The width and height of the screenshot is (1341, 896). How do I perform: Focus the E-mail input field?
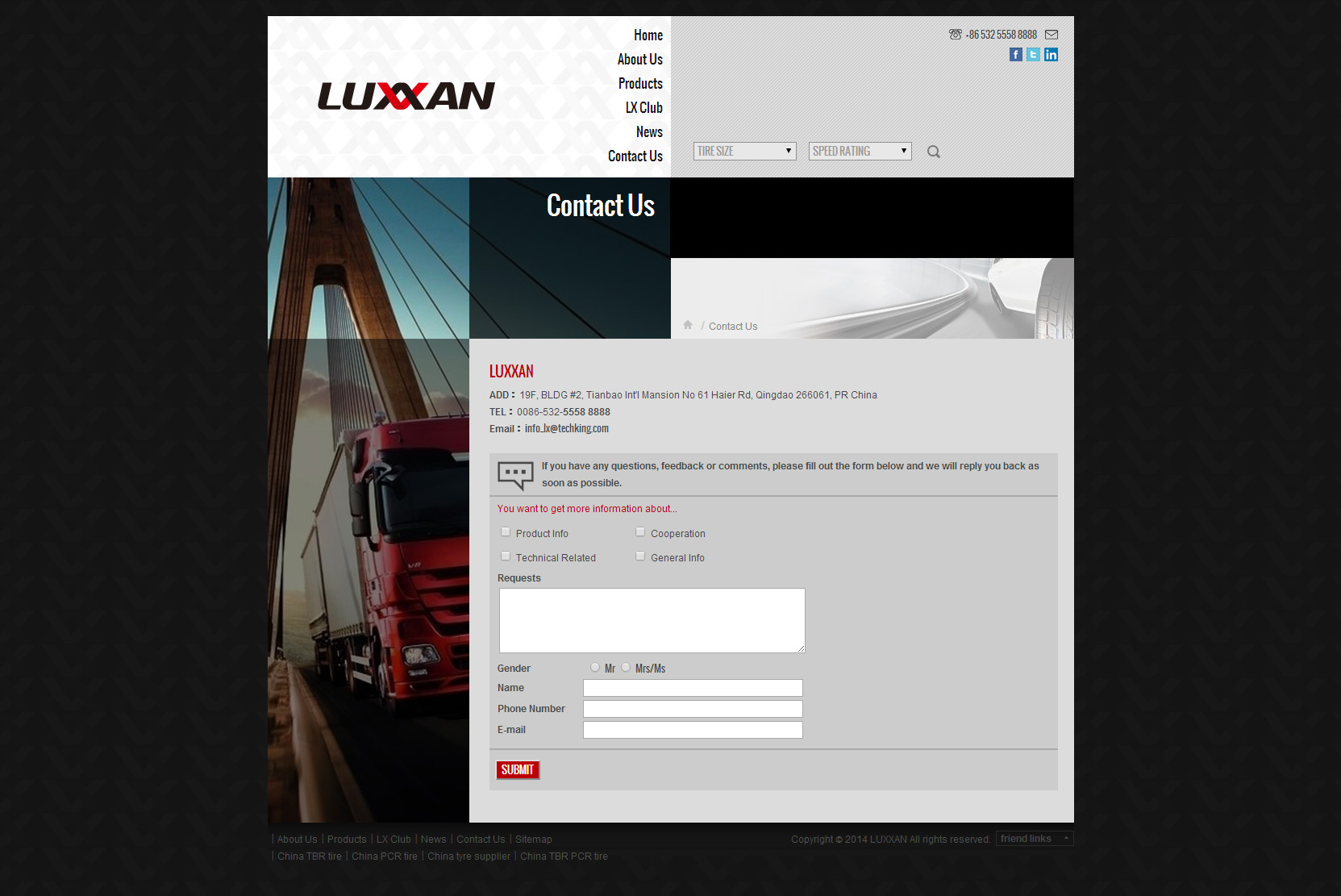click(x=693, y=730)
